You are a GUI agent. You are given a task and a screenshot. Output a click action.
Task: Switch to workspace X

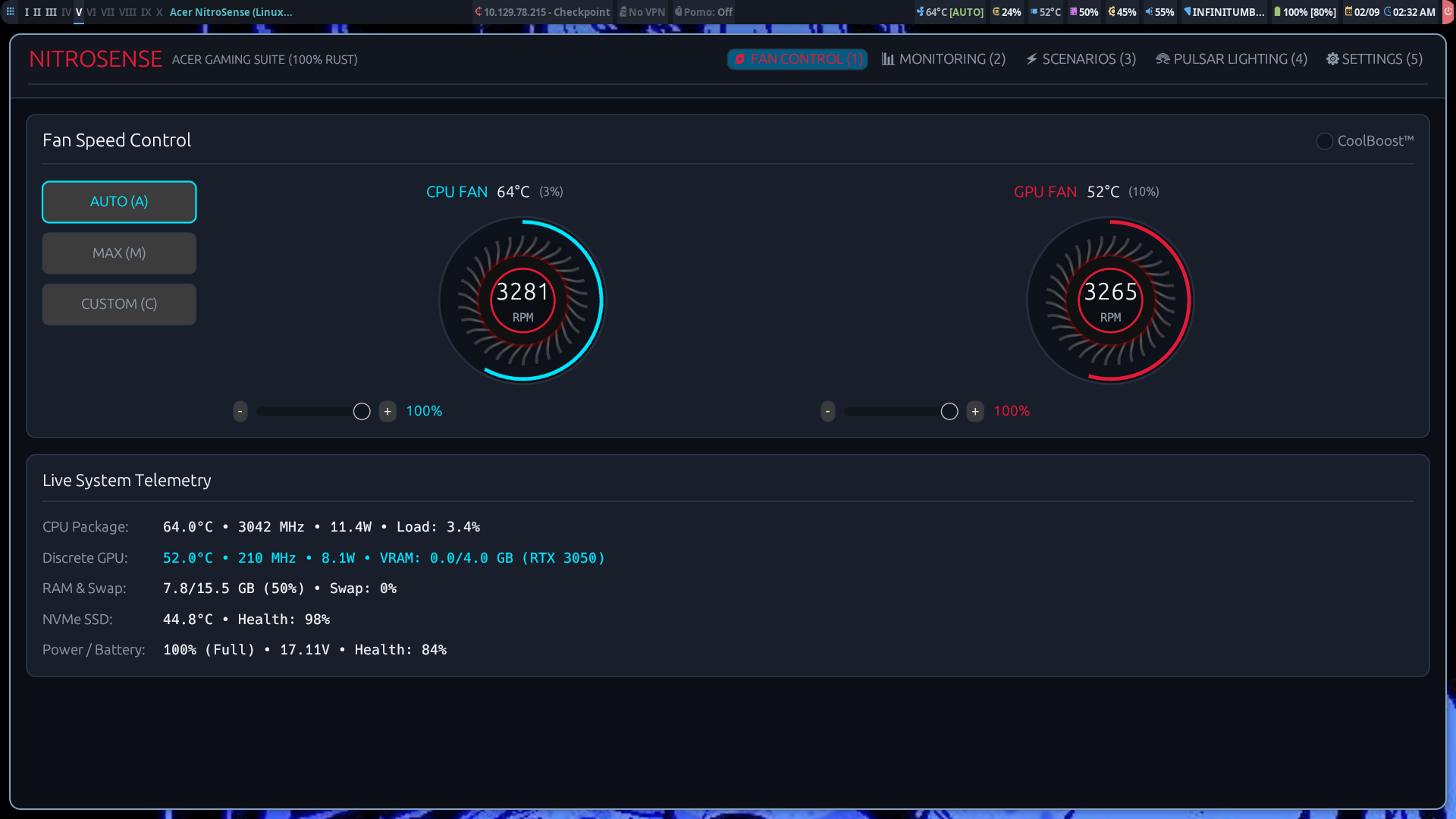(x=159, y=12)
